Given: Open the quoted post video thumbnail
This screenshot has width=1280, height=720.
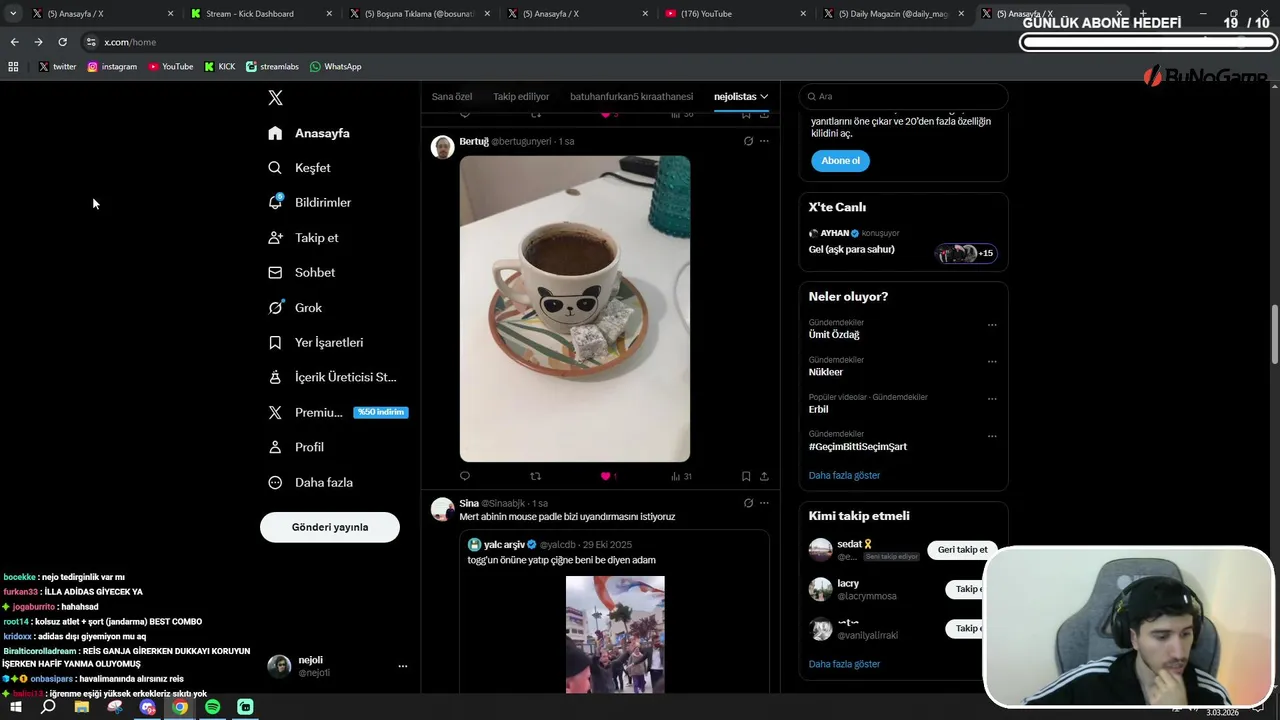Looking at the screenshot, I should coord(615,634).
